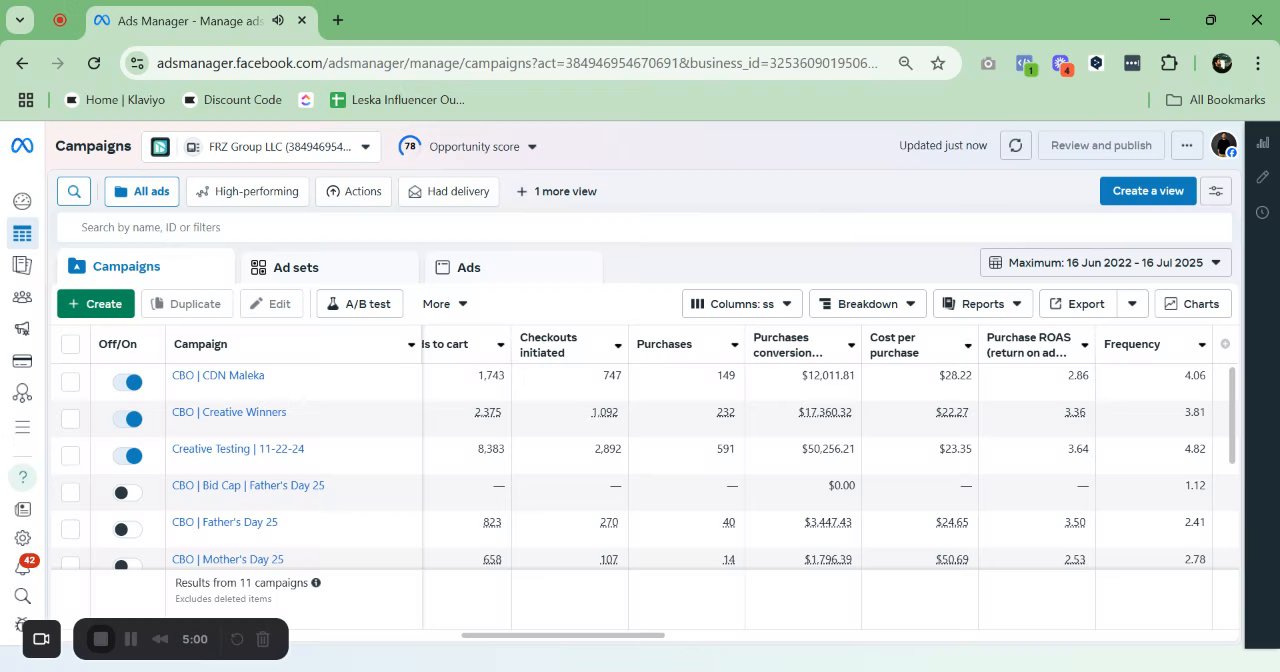Open the Audiences people icon in sidebar
This screenshot has height=672, width=1280.
pos(22,297)
